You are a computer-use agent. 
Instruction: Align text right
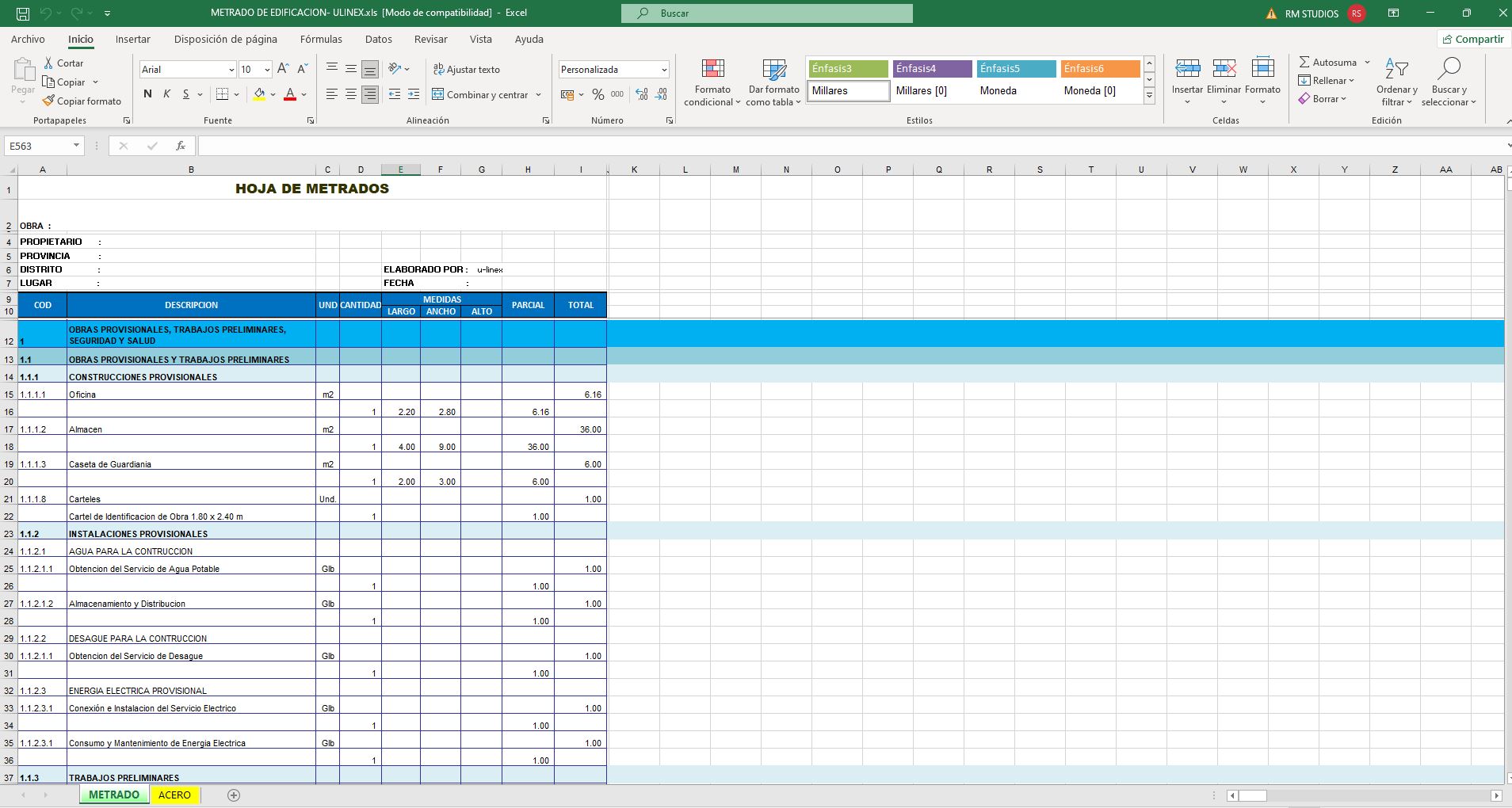pos(370,94)
